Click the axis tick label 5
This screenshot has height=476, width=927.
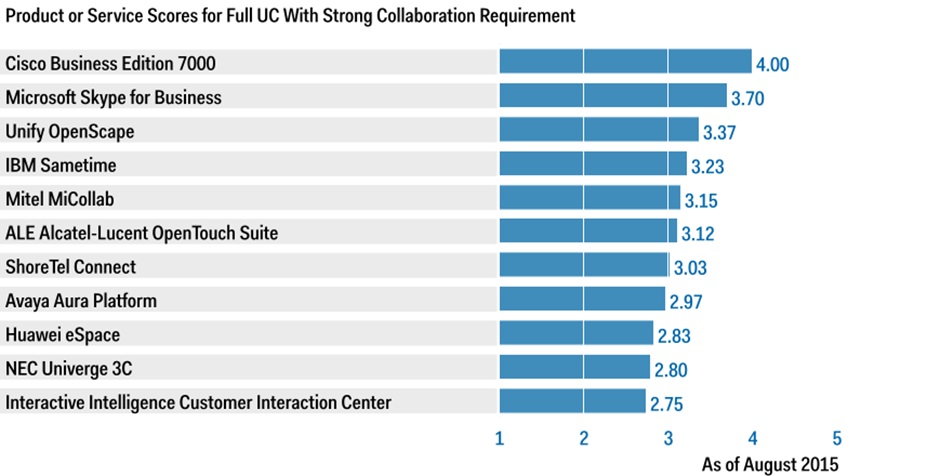pos(837,437)
